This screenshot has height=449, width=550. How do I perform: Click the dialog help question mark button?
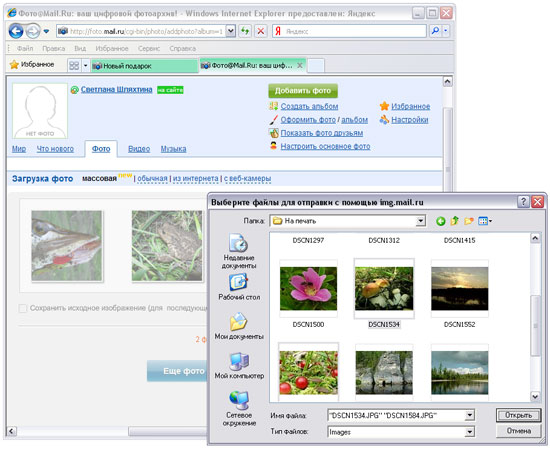(523, 202)
